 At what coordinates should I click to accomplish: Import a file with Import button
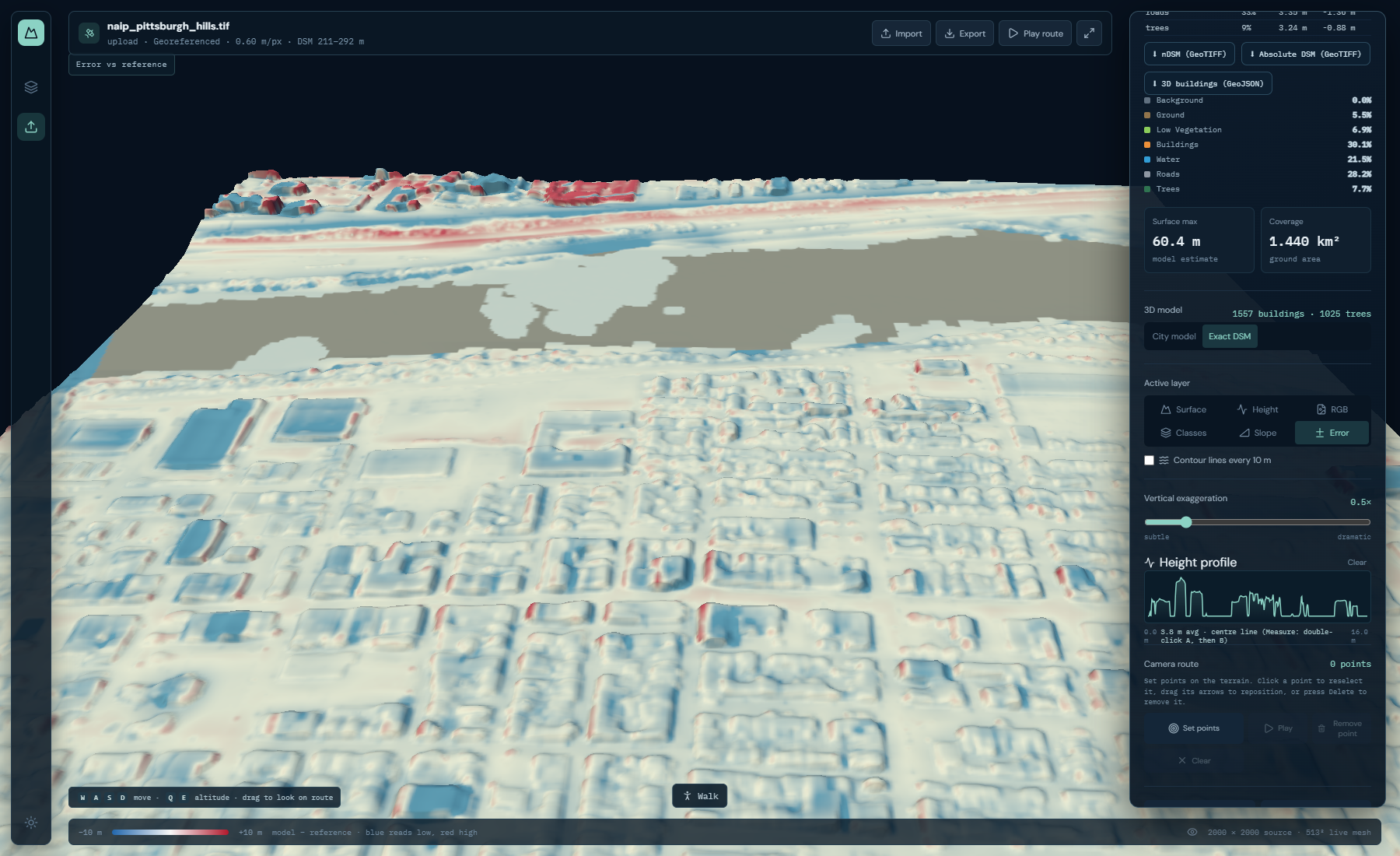(x=901, y=33)
